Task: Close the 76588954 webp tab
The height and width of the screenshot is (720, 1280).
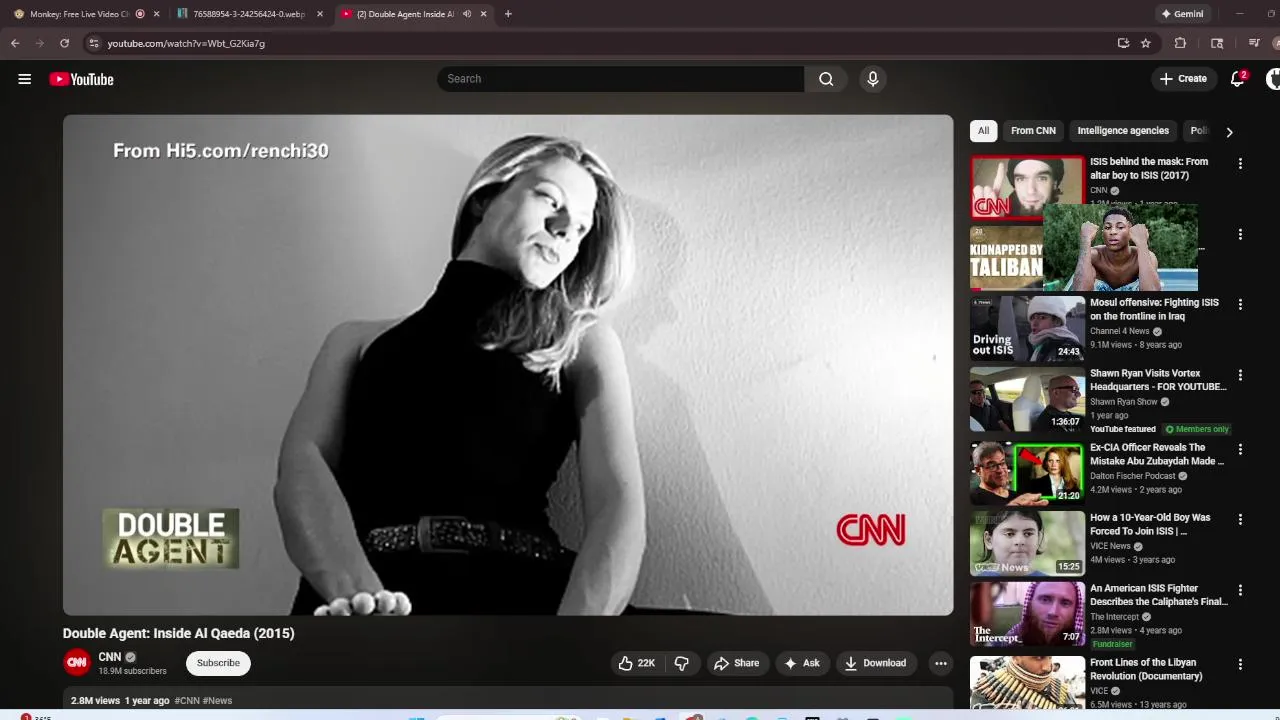Action: click(320, 14)
